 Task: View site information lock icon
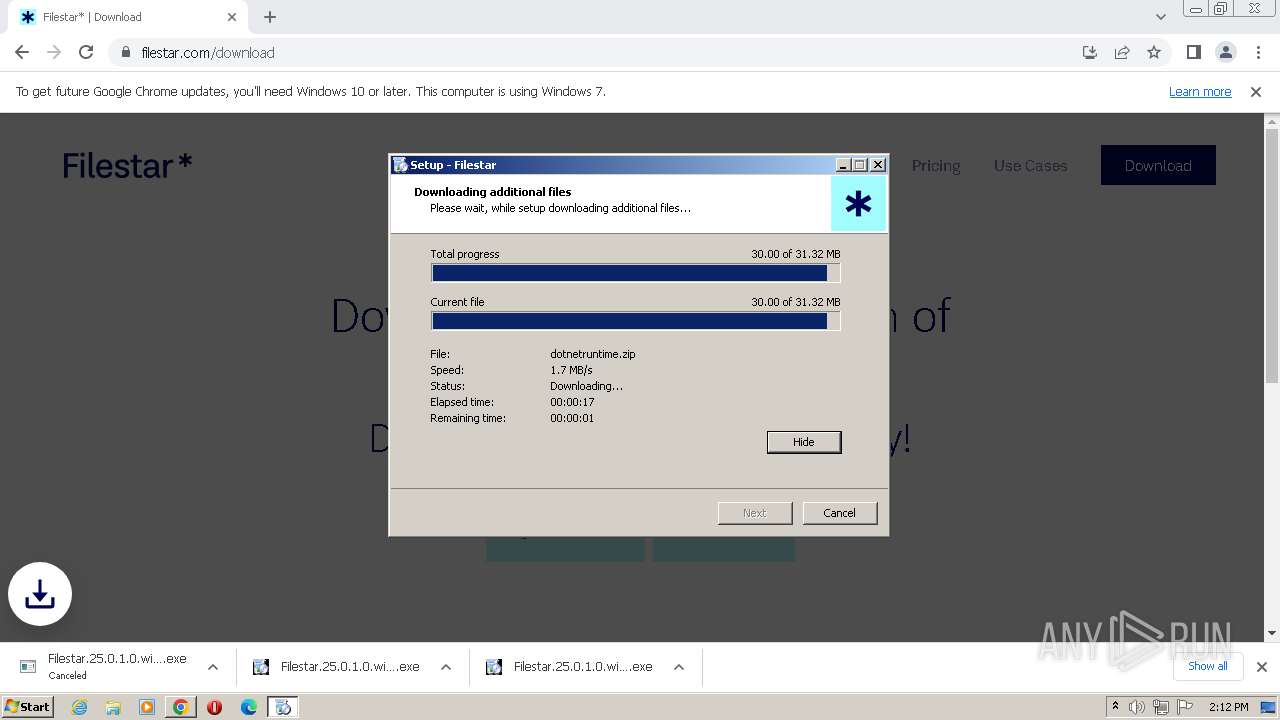pos(125,52)
